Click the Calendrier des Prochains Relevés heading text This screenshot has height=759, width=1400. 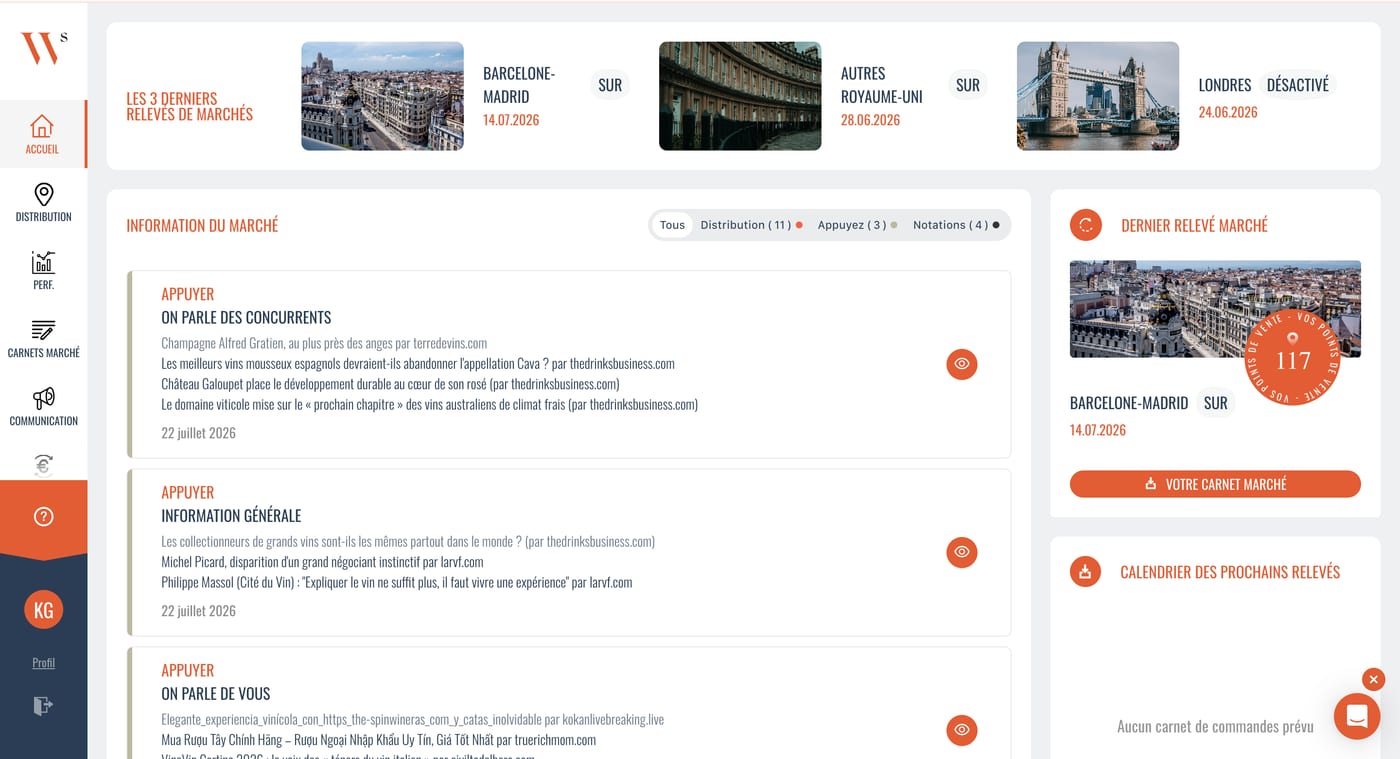tap(1230, 572)
